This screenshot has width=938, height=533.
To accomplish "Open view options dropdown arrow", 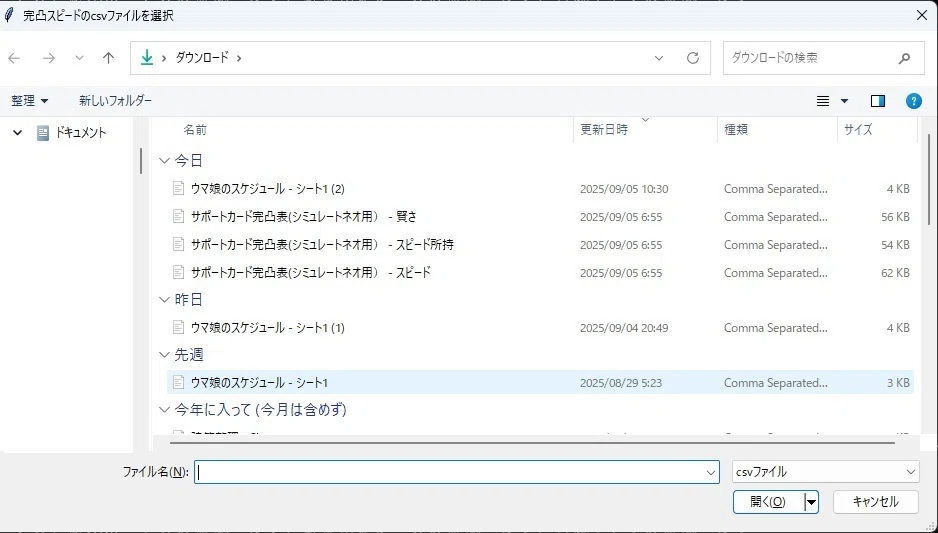I will (x=845, y=101).
